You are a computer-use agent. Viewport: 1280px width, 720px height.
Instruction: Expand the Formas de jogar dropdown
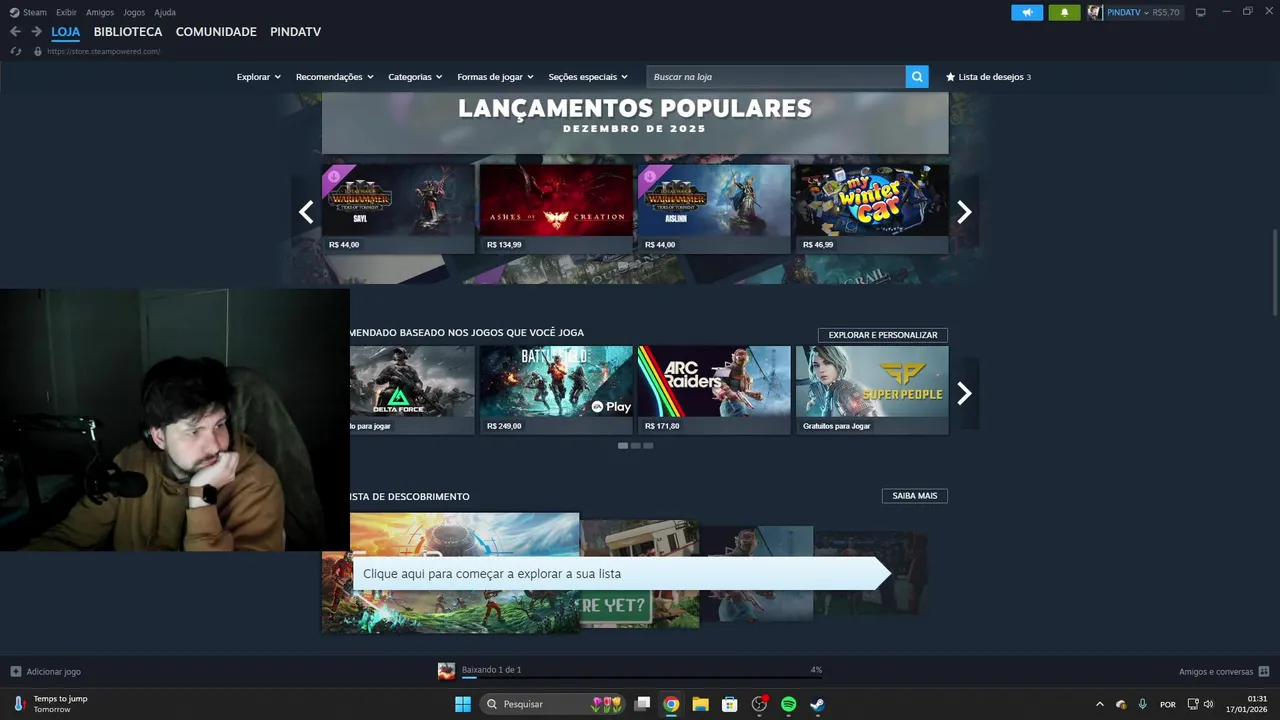(495, 77)
